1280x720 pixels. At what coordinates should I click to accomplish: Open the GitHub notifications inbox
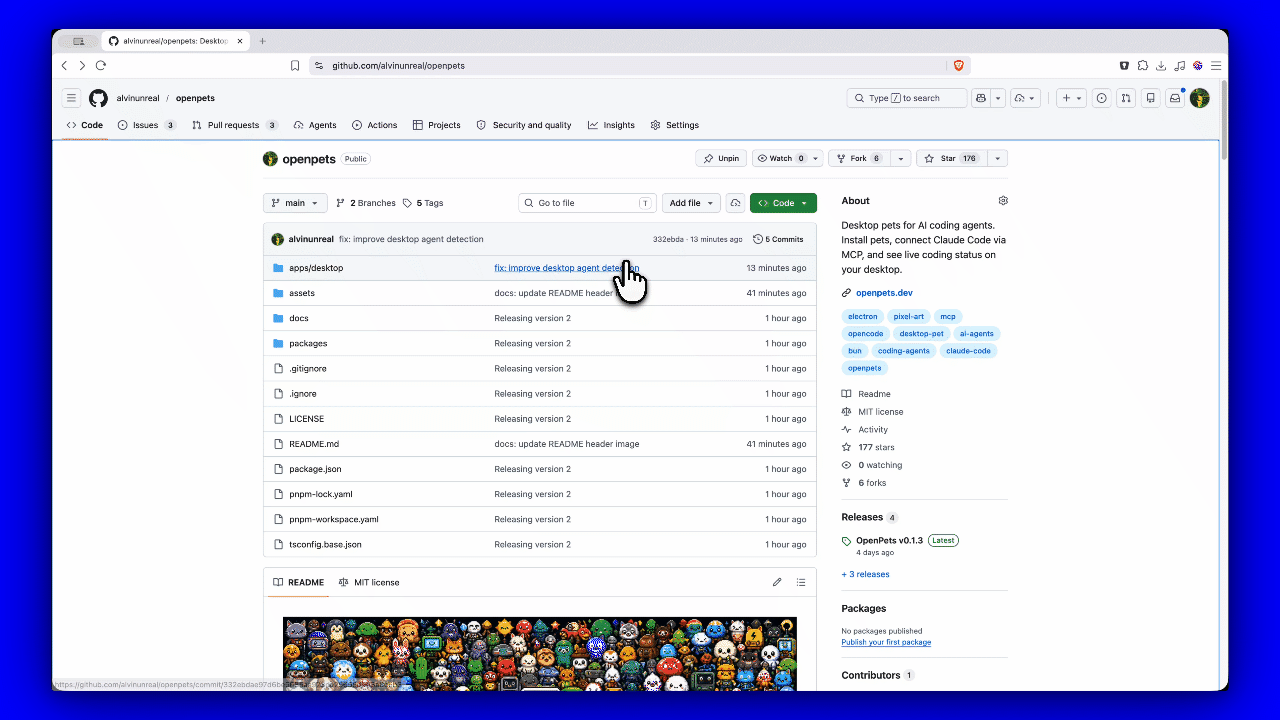click(x=1175, y=98)
